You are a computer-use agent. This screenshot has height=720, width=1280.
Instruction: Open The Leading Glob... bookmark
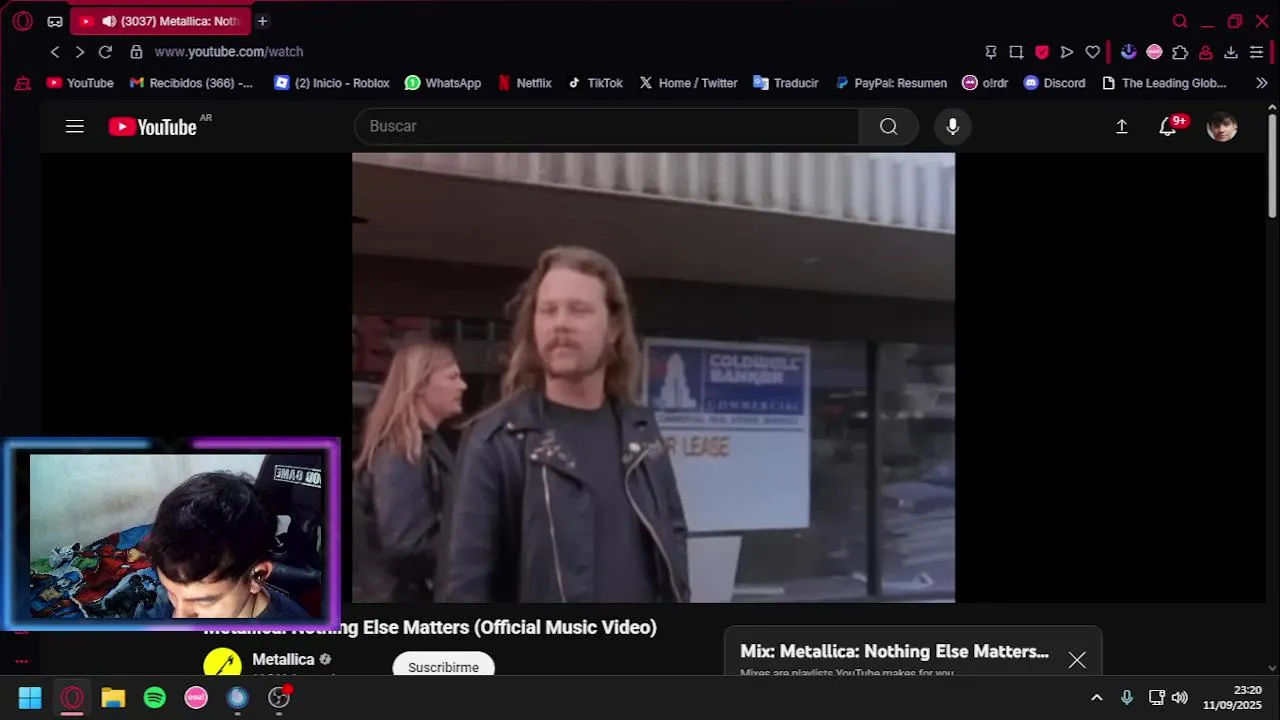pos(1164,83)
